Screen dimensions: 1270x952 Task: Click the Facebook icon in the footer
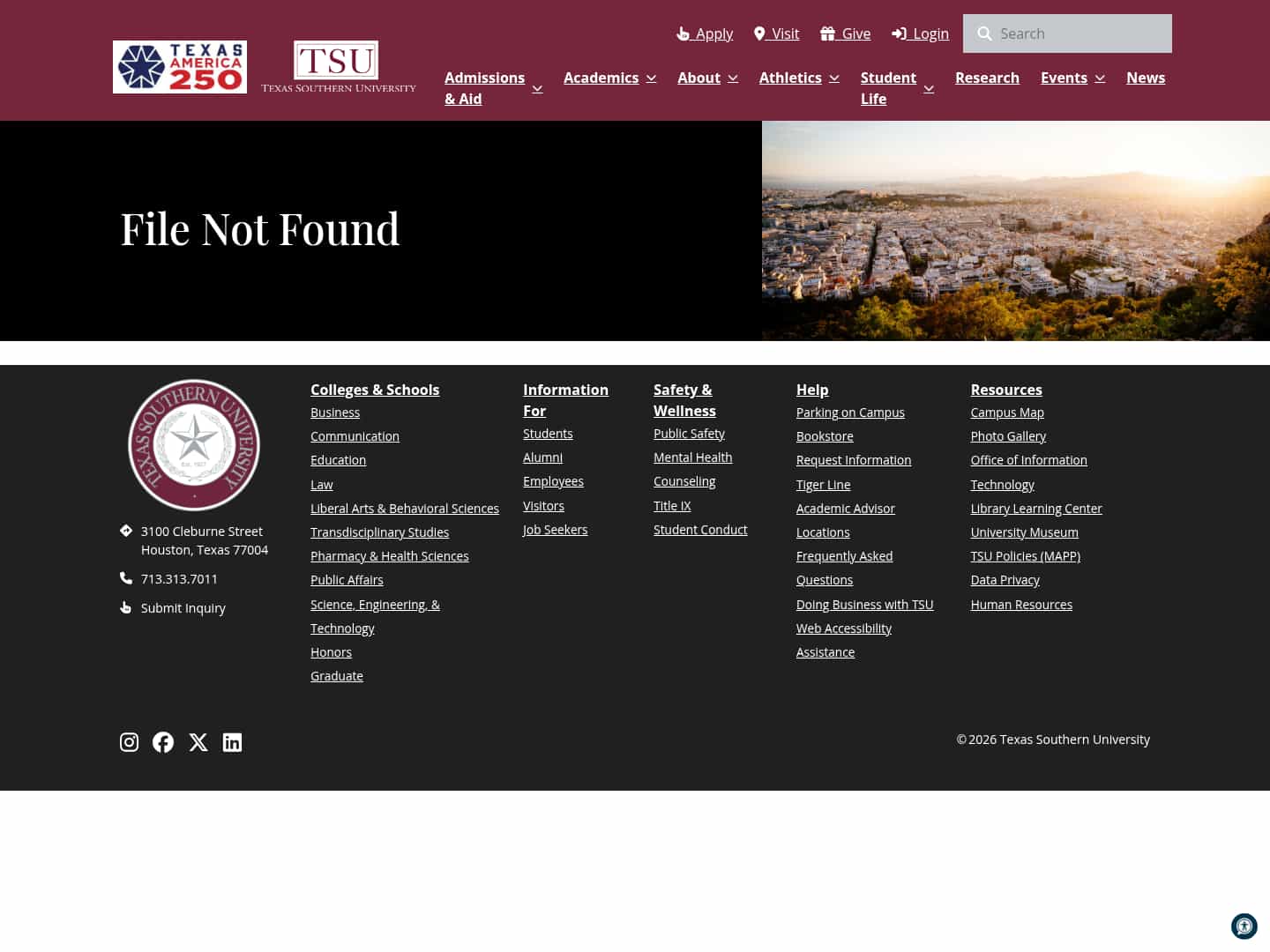tap(163, 742)
